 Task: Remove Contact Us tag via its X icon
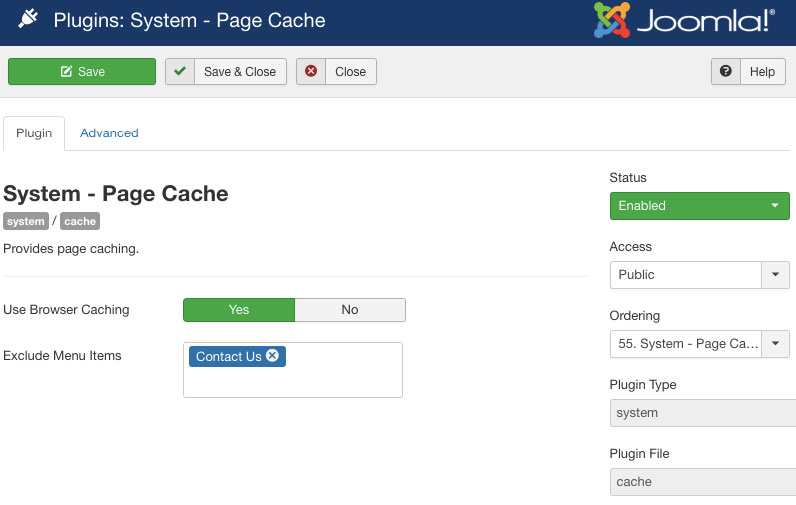(273, 356)
